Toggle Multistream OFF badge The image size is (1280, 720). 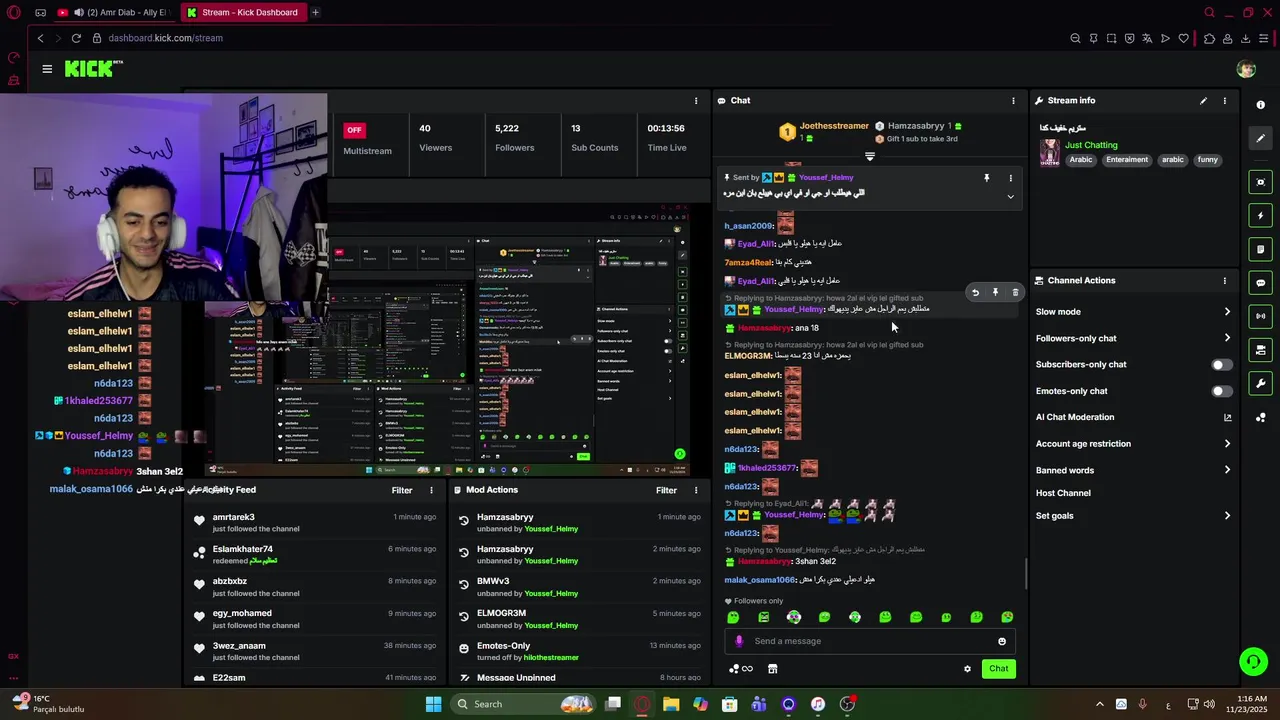[354, 130]
